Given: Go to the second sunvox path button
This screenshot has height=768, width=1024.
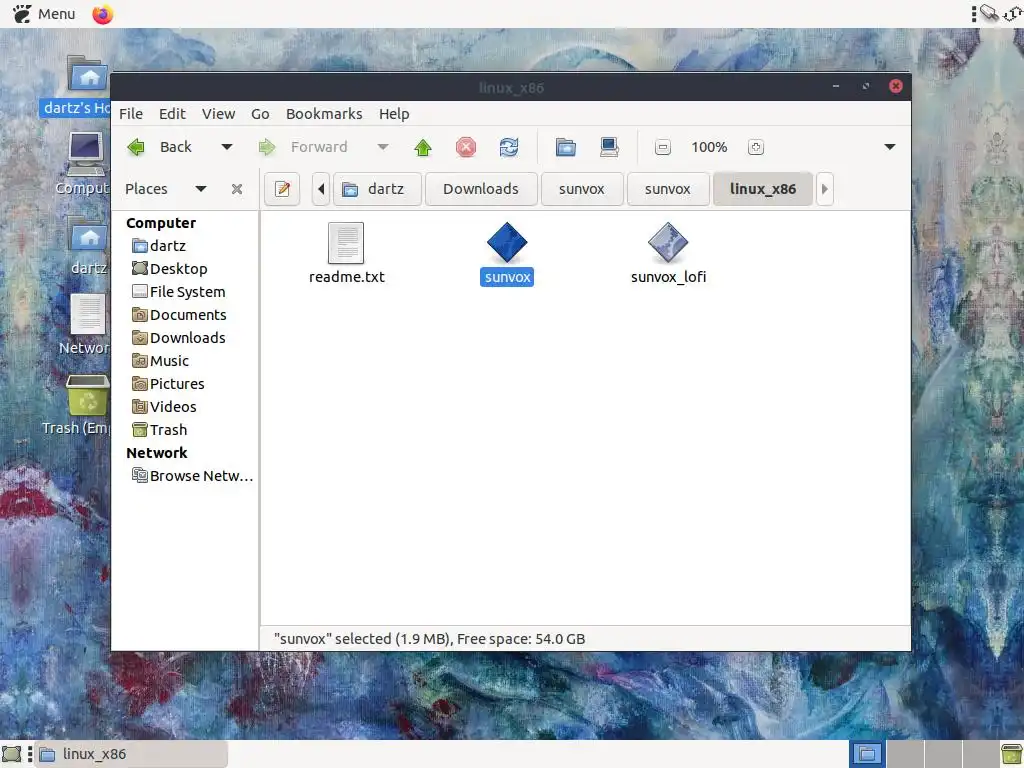Looking at the screenshot, I should point(668,189).
